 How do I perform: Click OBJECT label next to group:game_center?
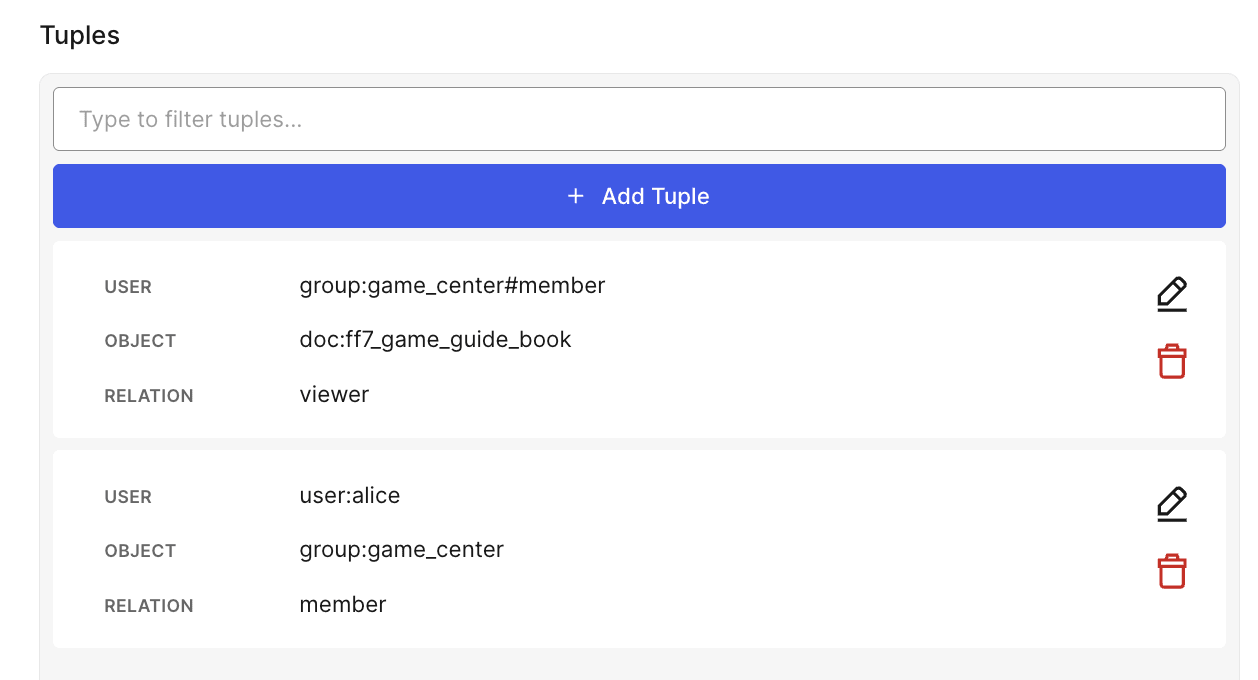[140, 551]
